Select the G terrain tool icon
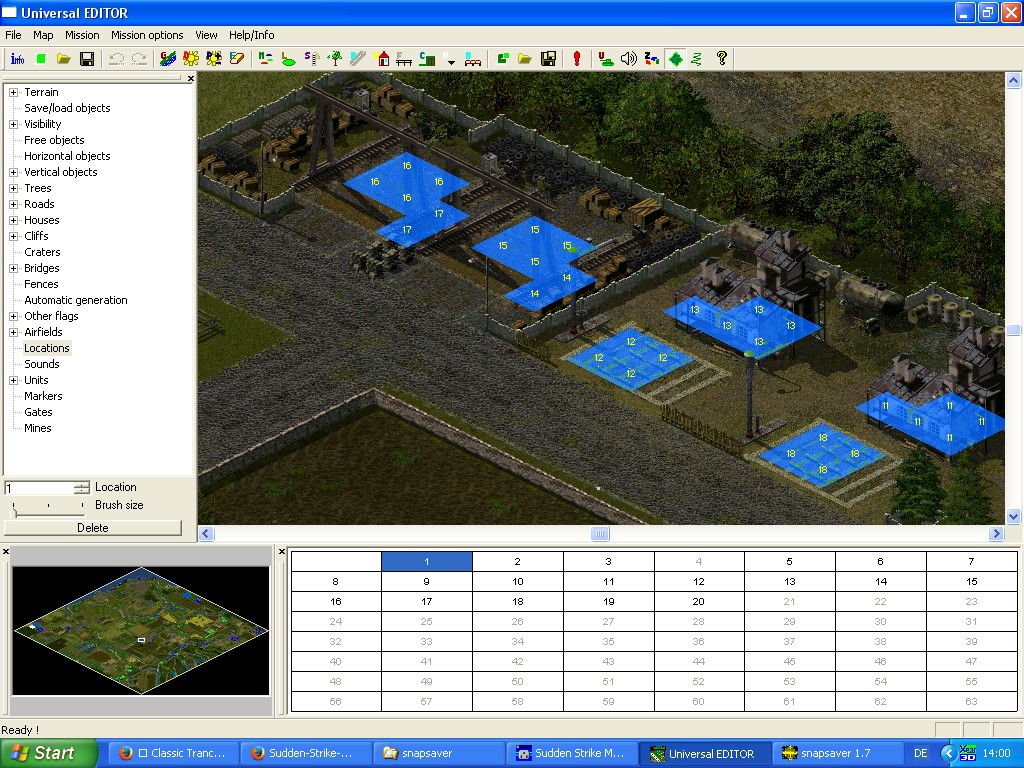Image resolution: width=1024 pixels, height=768 pixels. (x=168, y=59)
